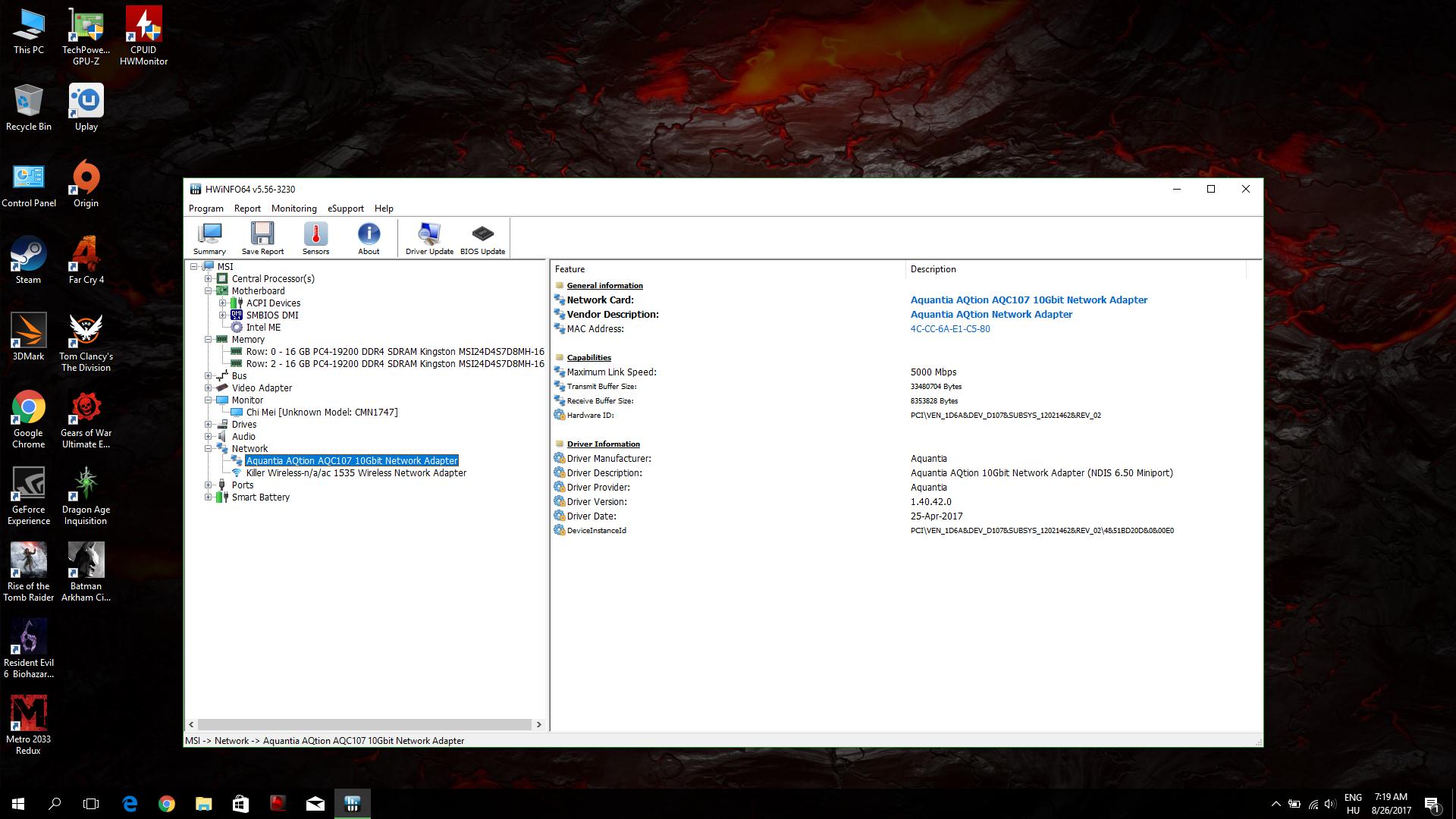
Task: Open Action Center notifications icon
Action: coord(1432,804)
